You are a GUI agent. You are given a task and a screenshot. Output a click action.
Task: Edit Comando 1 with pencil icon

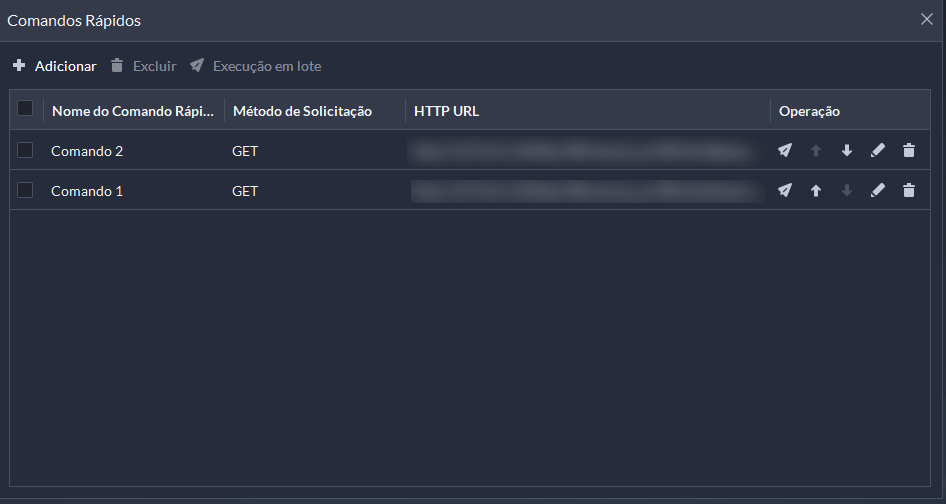[878, 191]
